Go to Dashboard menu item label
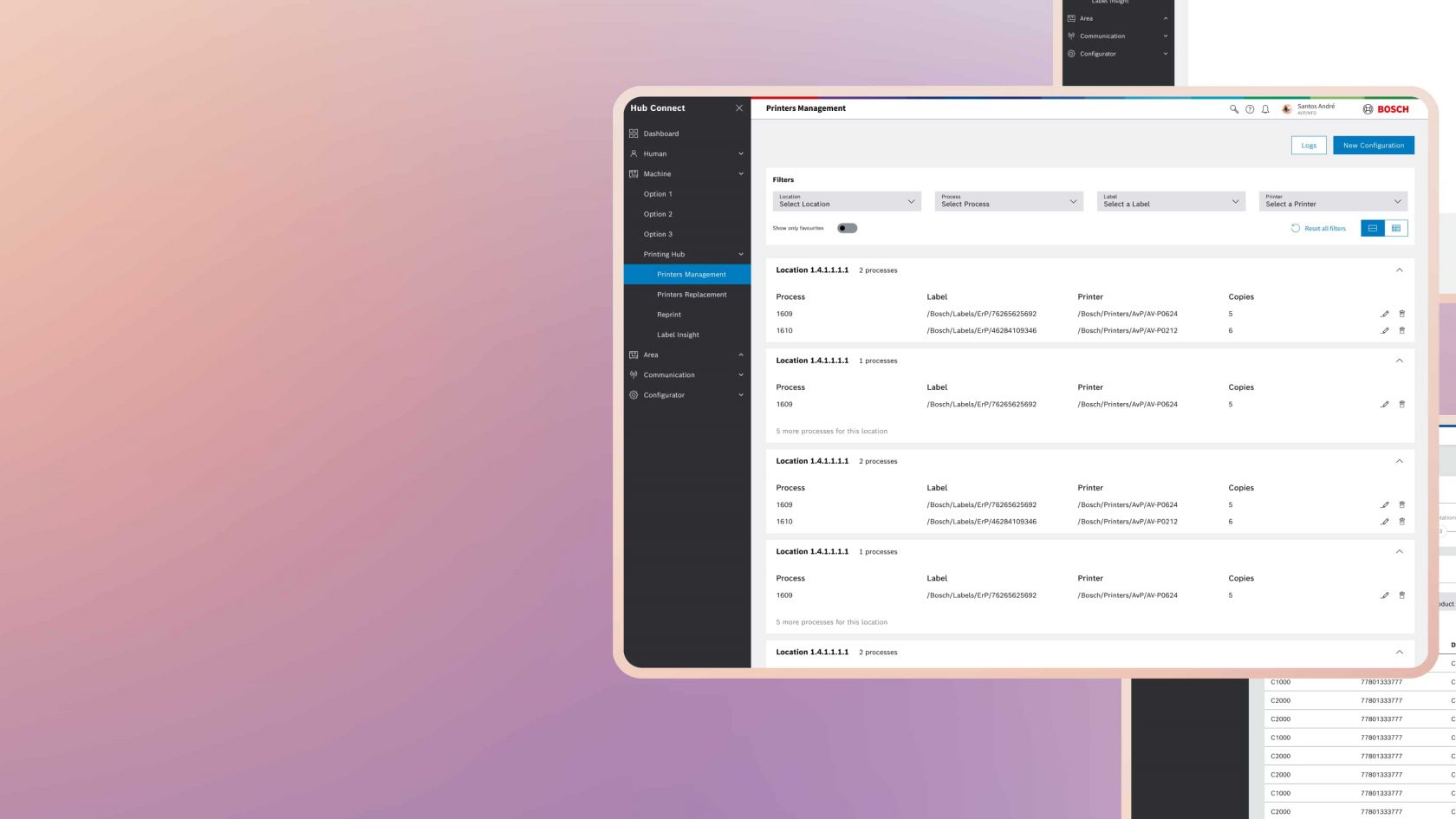 pos(661,133)
